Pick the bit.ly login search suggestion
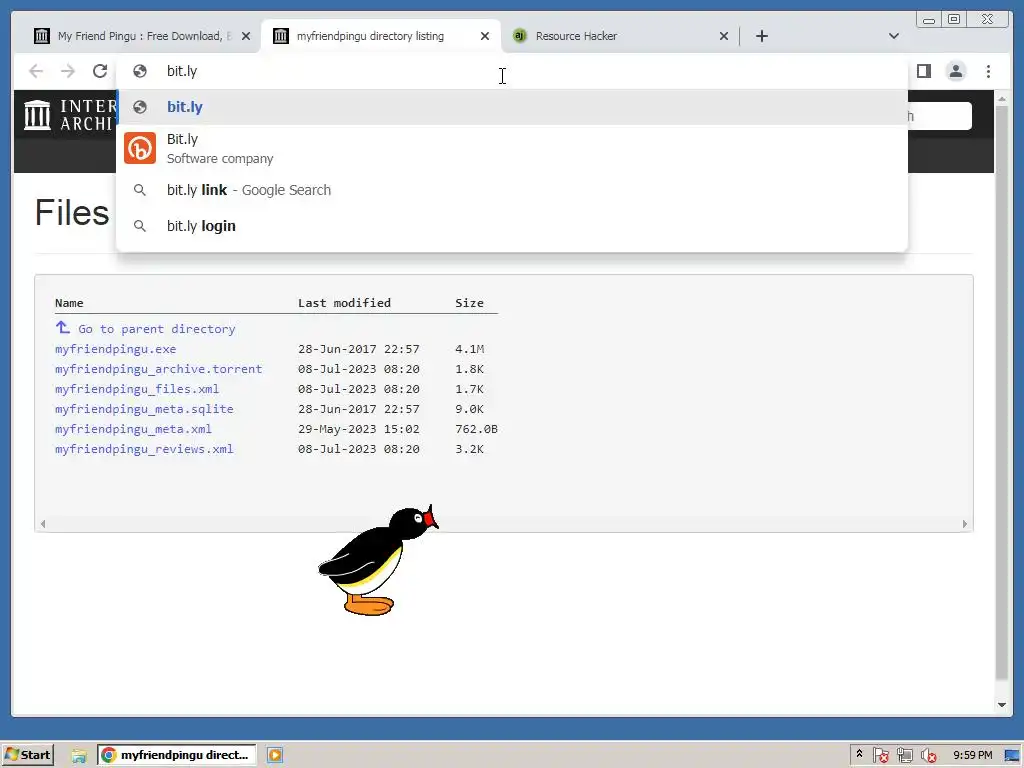 [512, 226]
